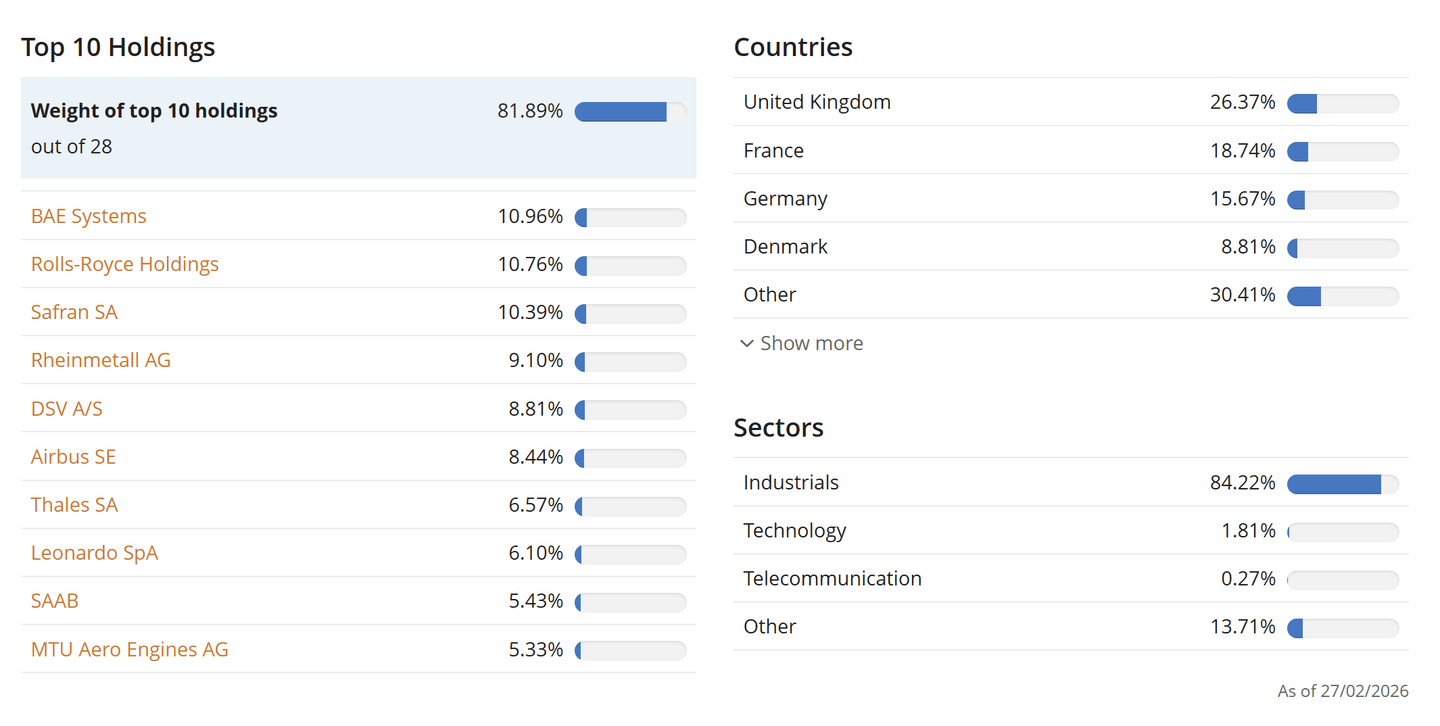Select the SAAB holding link
1440x726 pixels.
coord(55,601)
